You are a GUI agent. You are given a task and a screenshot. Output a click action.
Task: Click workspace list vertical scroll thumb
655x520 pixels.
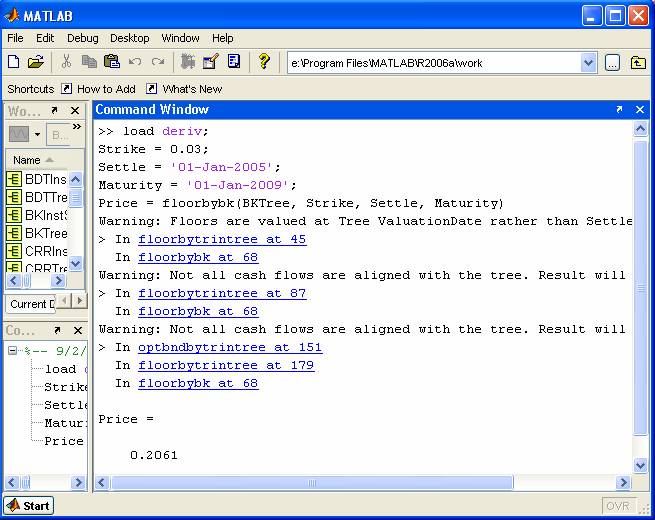(x=76, y=198)
